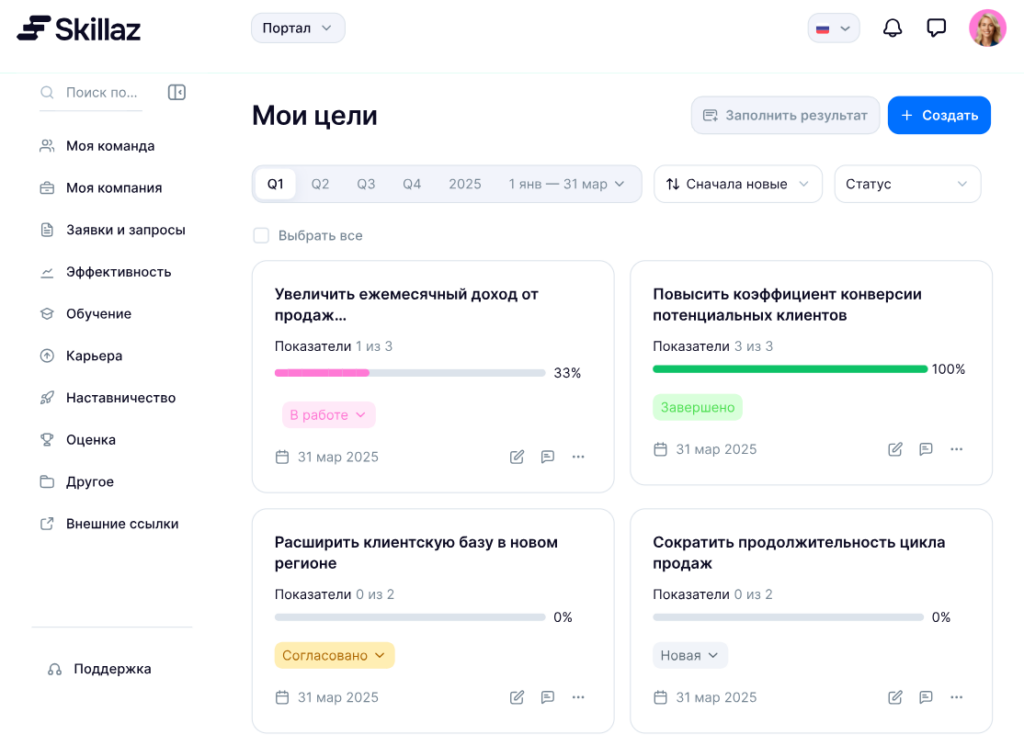Open more options for 'Повысить коэффициент конверсии' goal
Viewport: 1024px width, 746px height.
(956, 449)
